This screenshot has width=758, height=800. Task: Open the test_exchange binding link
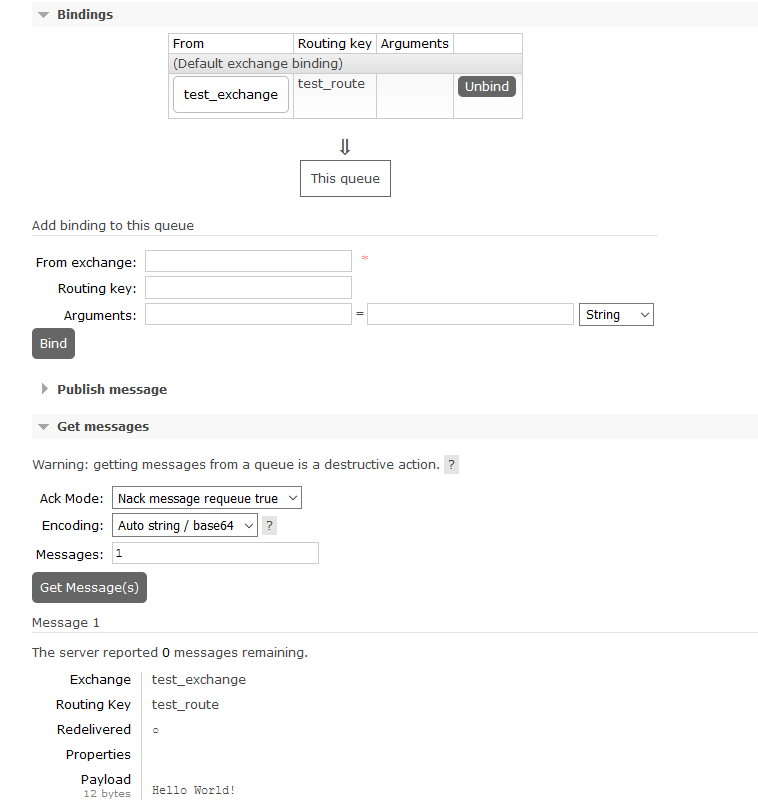tap(231, 94)
